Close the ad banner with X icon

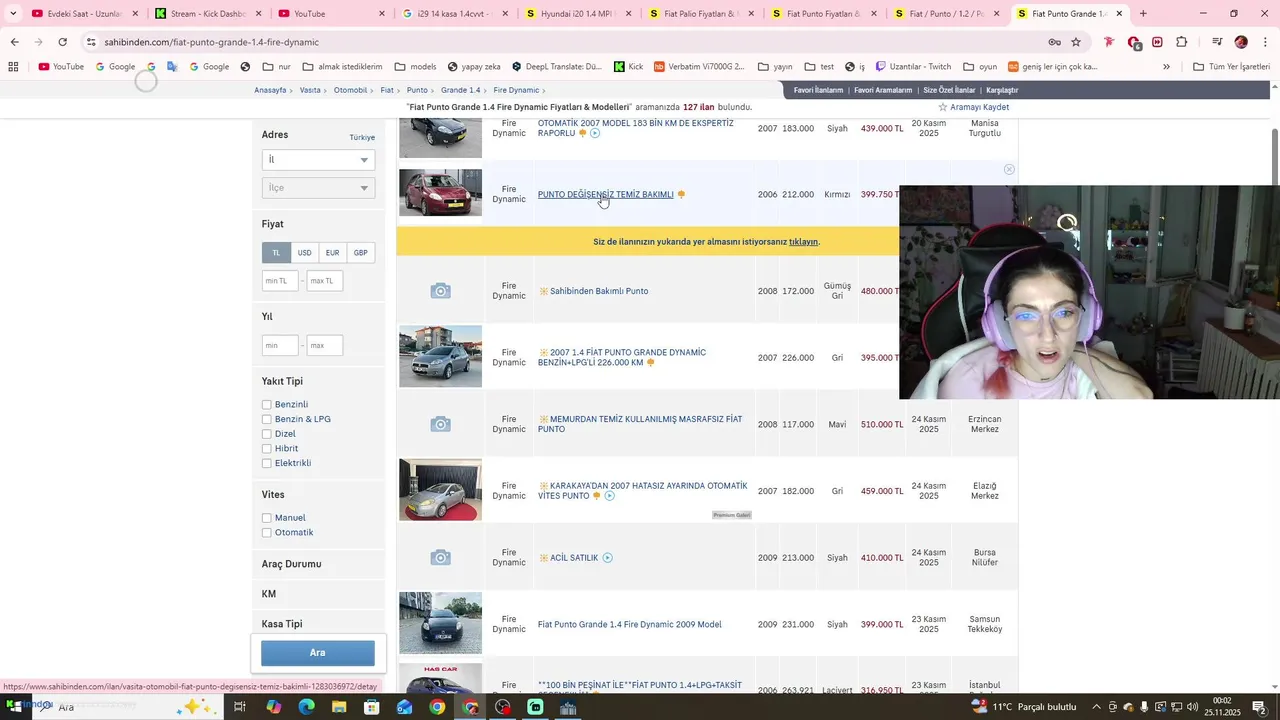pyautogui.click(x=1009, y=170)
